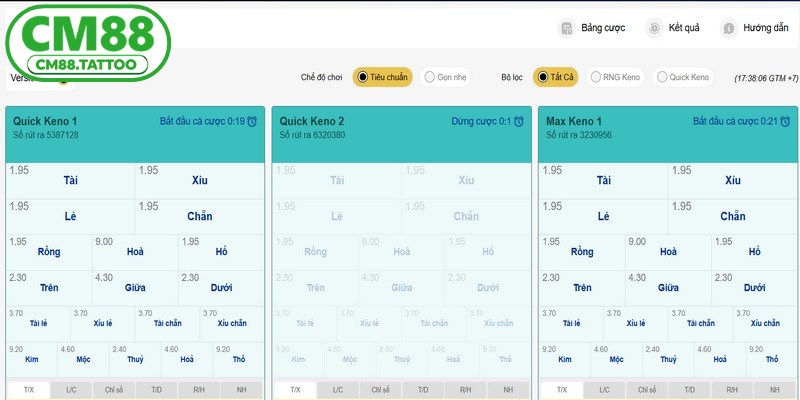Click the alarm clock icon in Max Keno 1

coord(785,122)
